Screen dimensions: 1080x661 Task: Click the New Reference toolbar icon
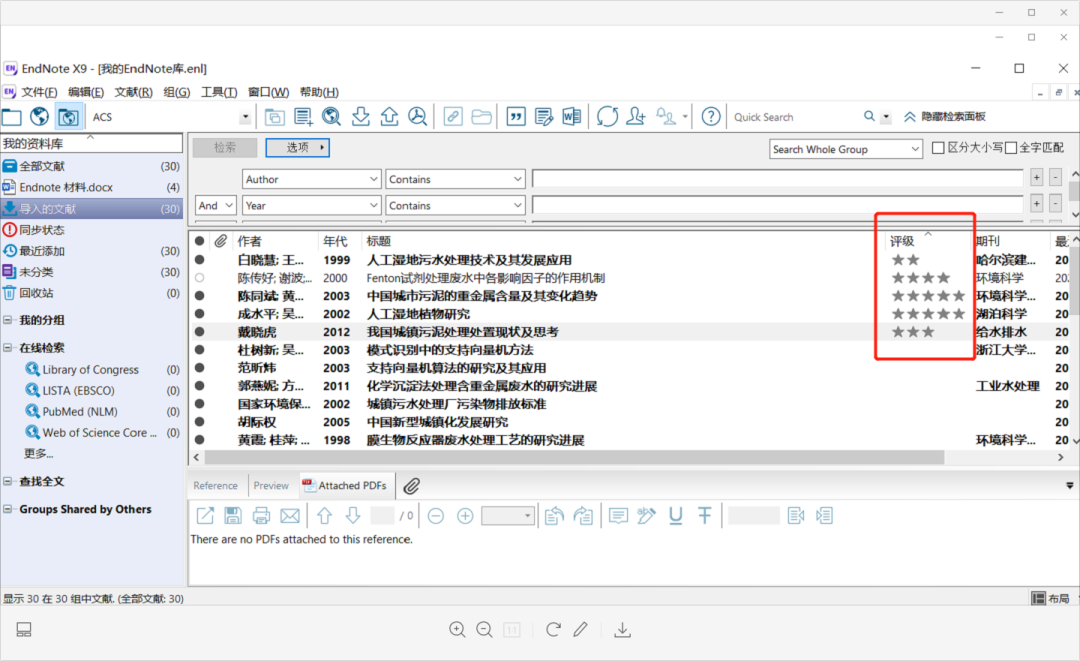pos(303,117)
